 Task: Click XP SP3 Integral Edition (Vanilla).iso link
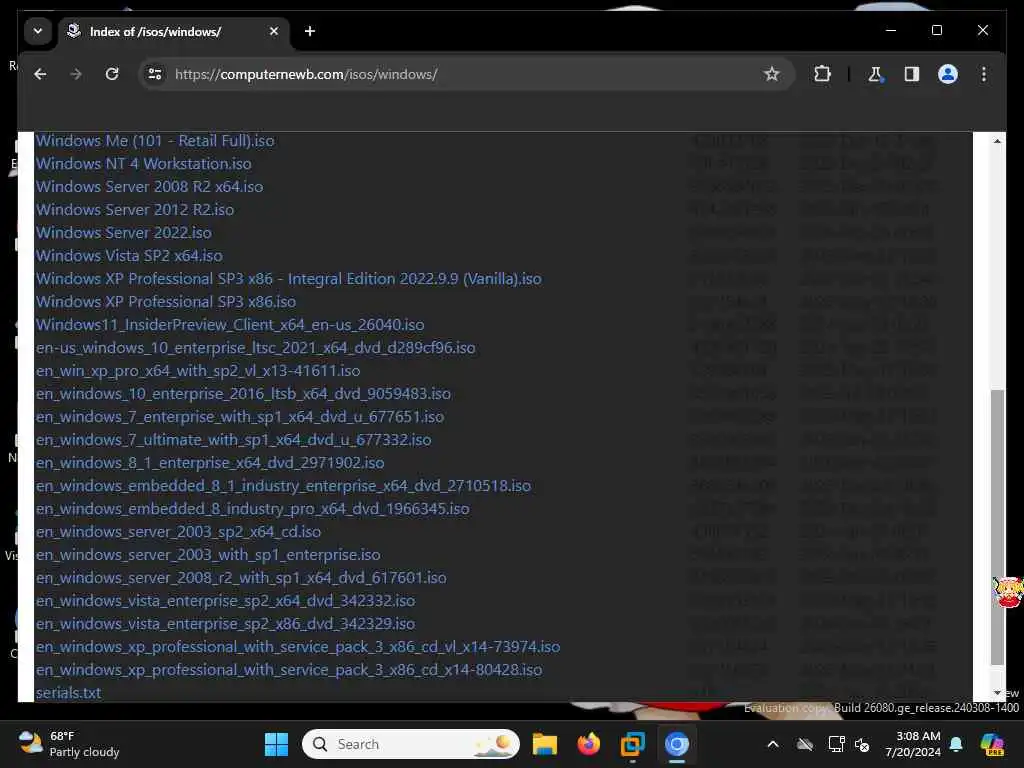(289, 279)
